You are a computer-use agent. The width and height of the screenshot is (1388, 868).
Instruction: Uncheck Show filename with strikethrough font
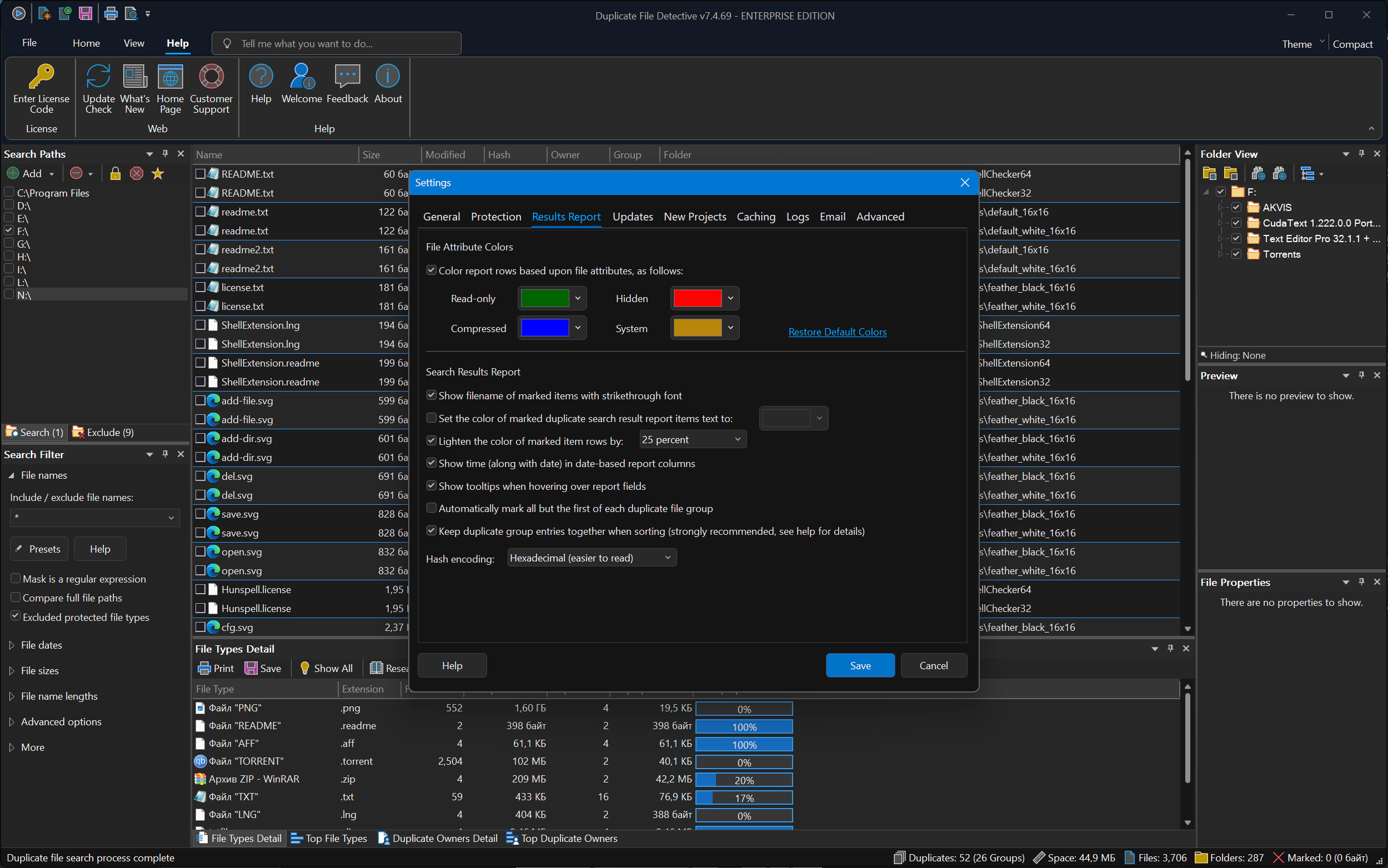[x=431, y=395]
